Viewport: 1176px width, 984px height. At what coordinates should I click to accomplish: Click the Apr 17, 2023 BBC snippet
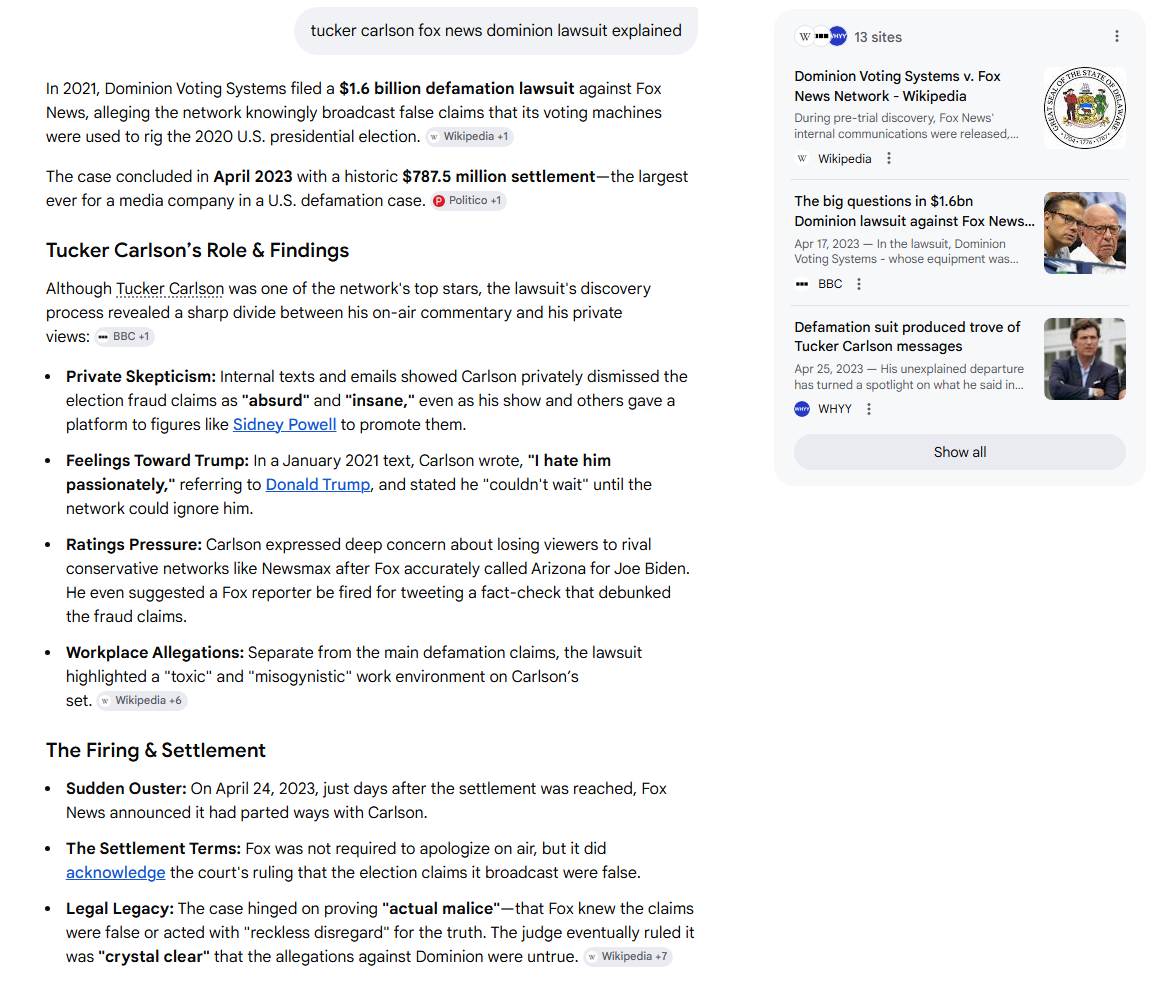pos(906,251)
